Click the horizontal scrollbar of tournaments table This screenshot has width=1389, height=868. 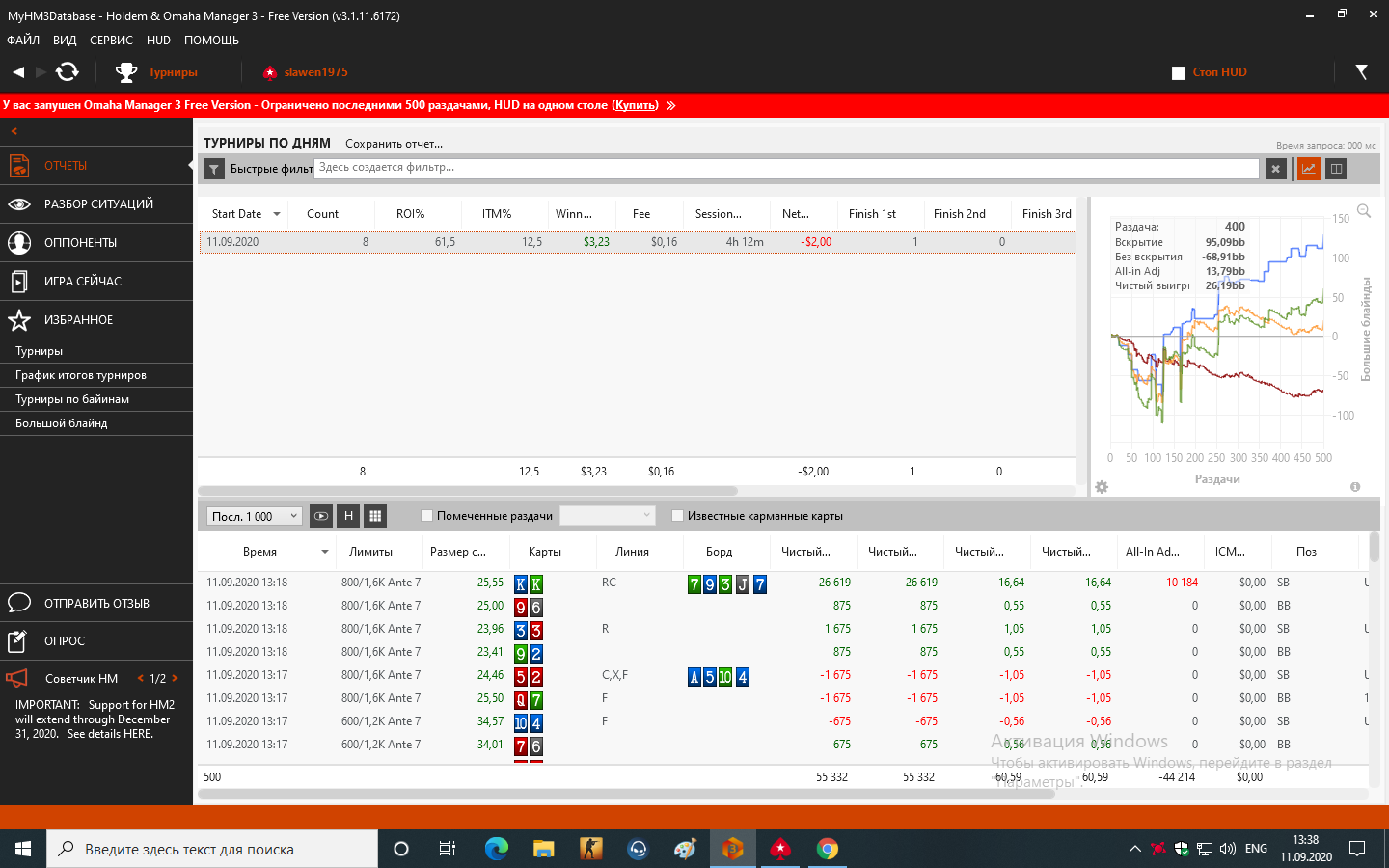(x=468, y=491)
